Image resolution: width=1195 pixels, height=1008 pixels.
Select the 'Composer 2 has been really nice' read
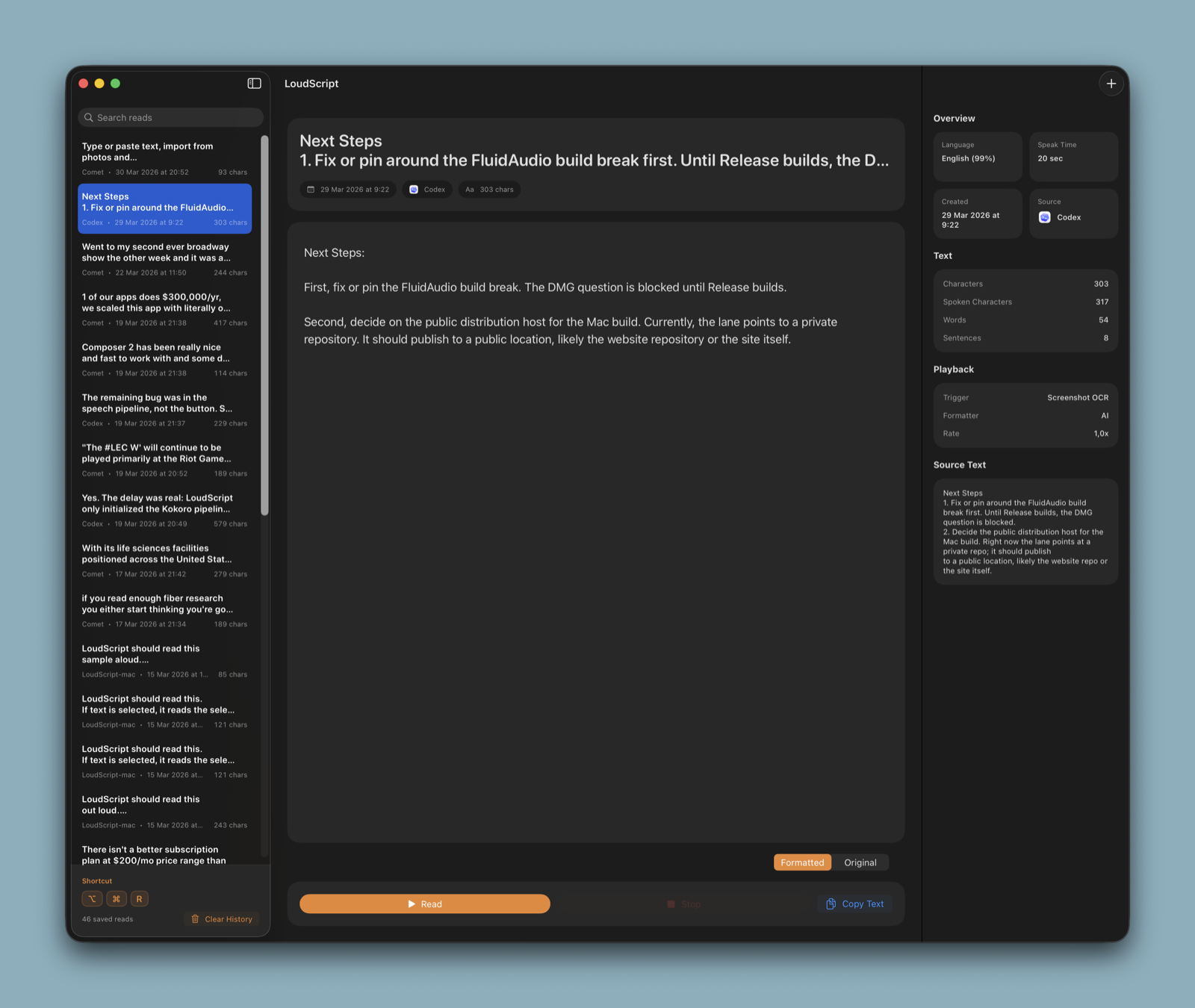pyautogui.click(x=164, y=358)
